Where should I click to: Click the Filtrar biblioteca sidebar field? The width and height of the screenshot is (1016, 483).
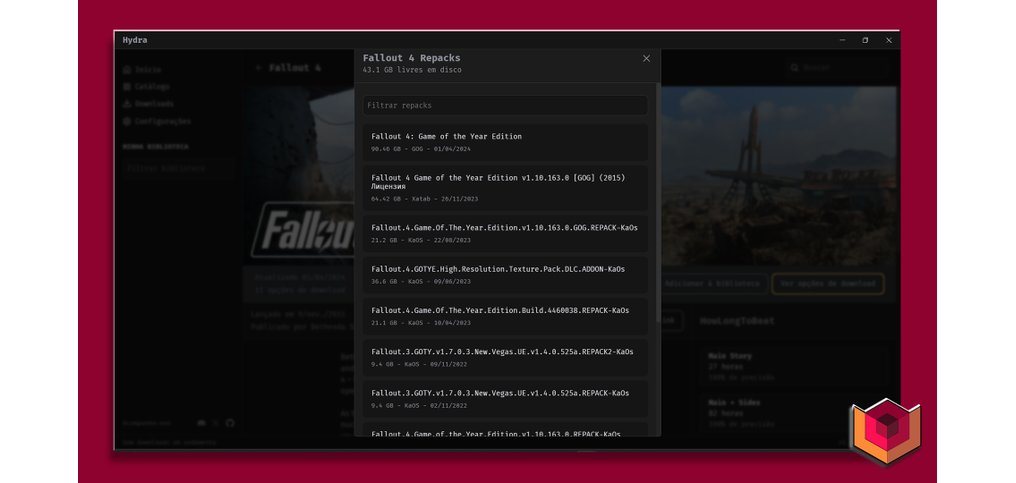click(x=178, y=168)
